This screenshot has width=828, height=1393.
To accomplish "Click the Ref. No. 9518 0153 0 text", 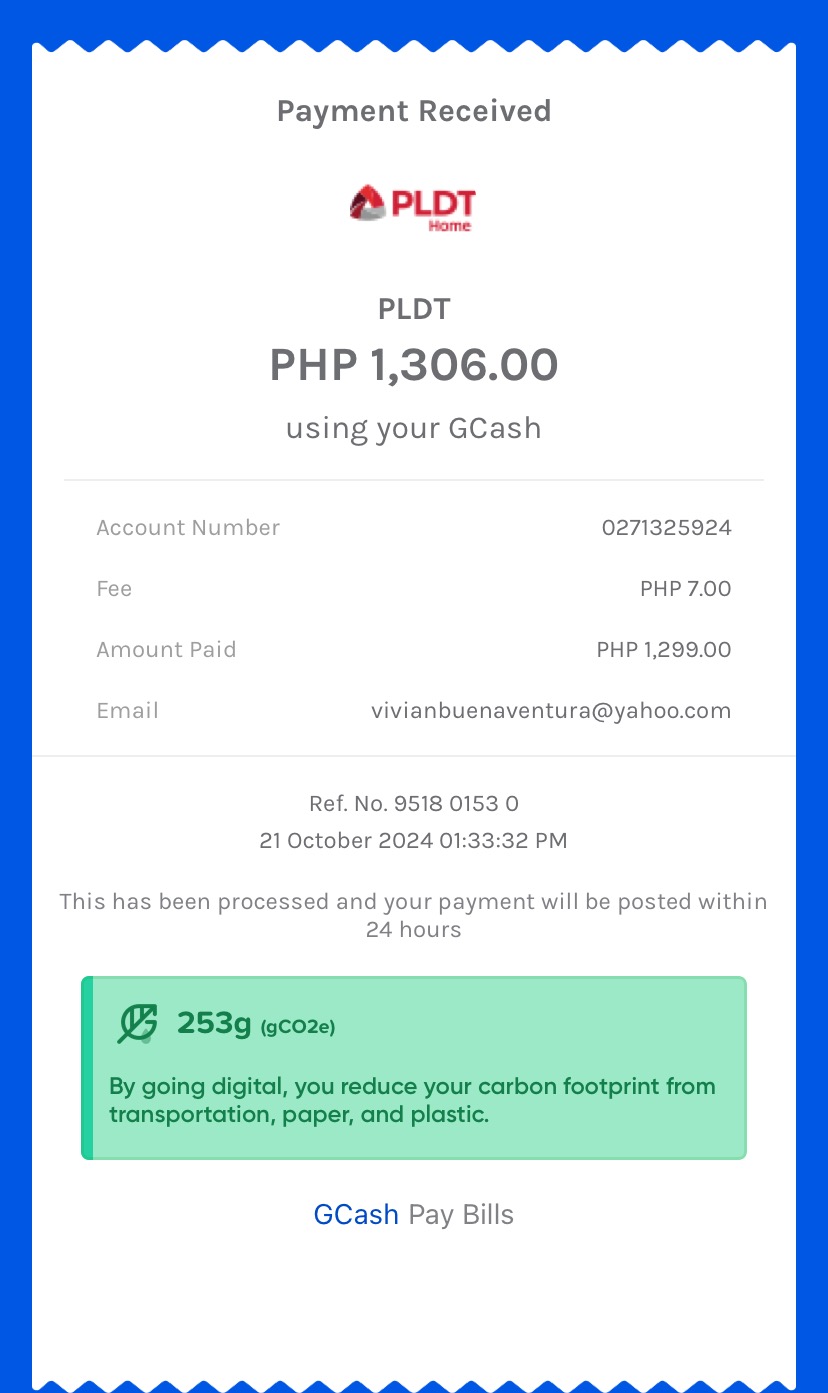I will pyautogui.click(x=413, y=803).
